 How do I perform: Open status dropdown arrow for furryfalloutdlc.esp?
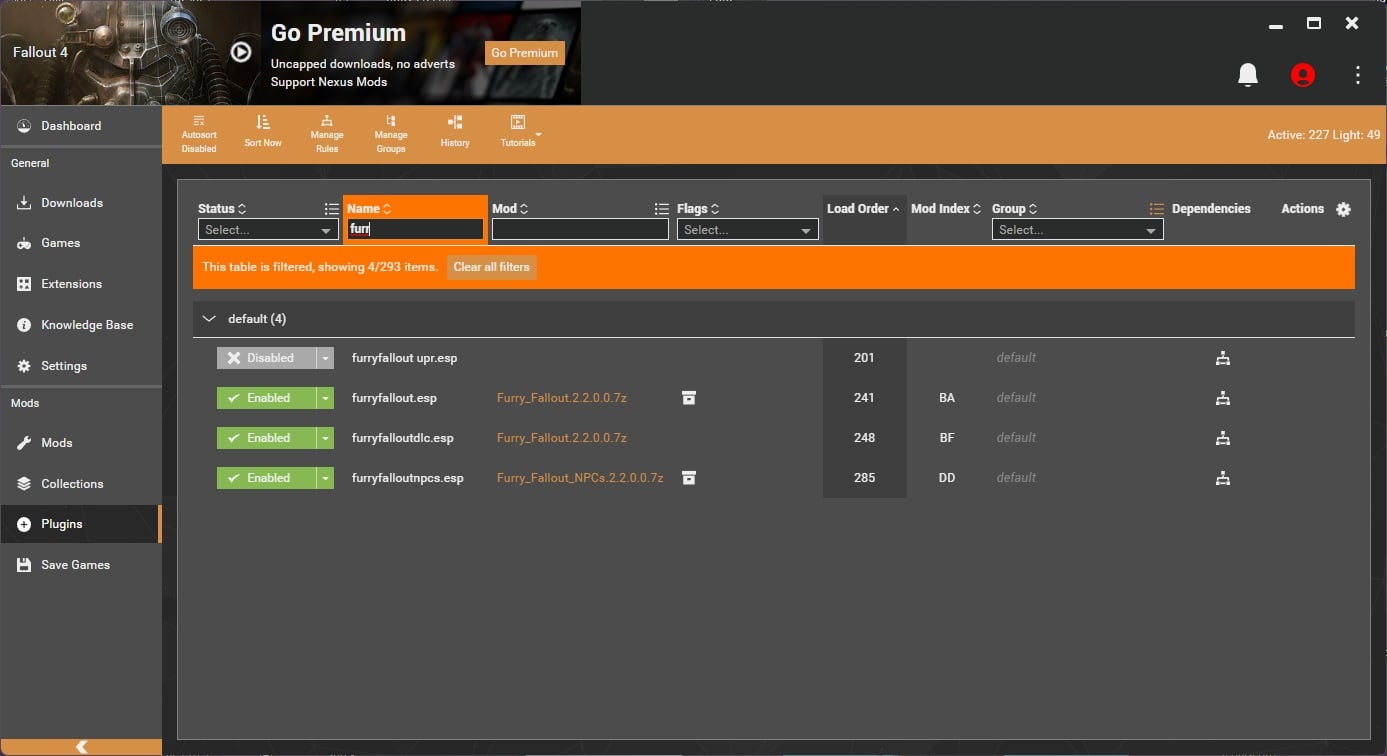click(325, 438)
